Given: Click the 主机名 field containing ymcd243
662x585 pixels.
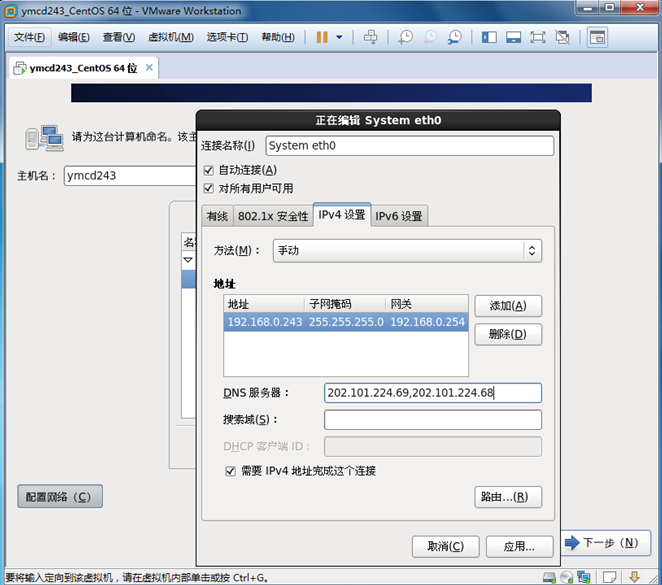Looking at the screenshot, I should tap(130, 176).
